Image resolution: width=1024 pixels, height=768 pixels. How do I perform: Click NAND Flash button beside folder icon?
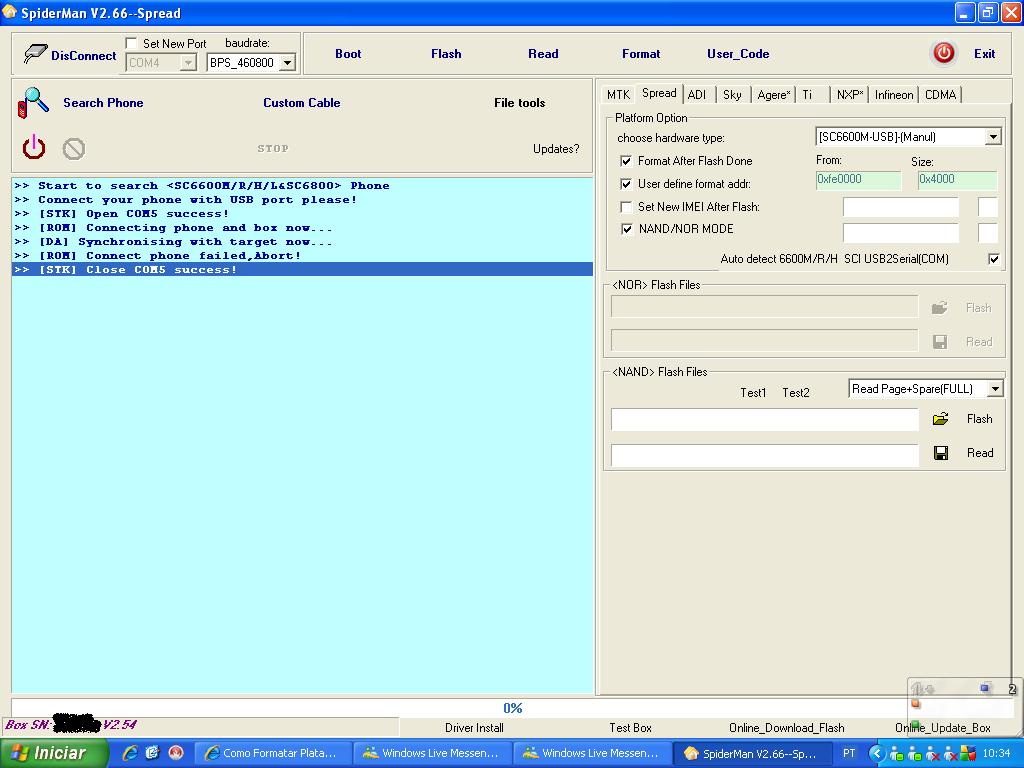coord(979,419)
